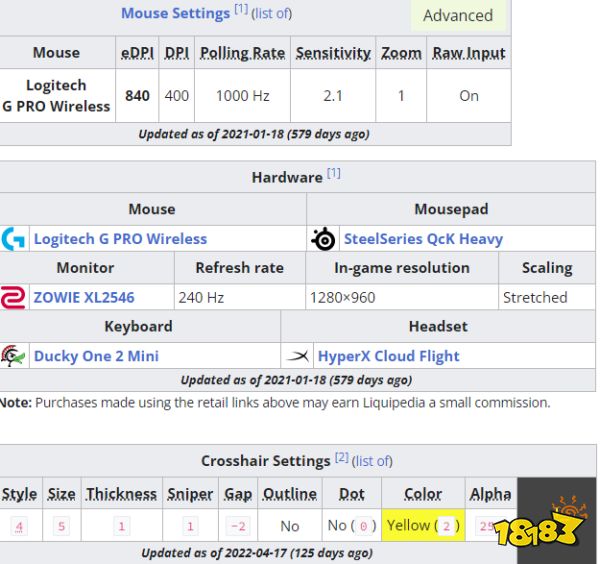Open the Ducky One 2 Mini link
The height and width of the screenshot is (564, 600).
(96, 356)
